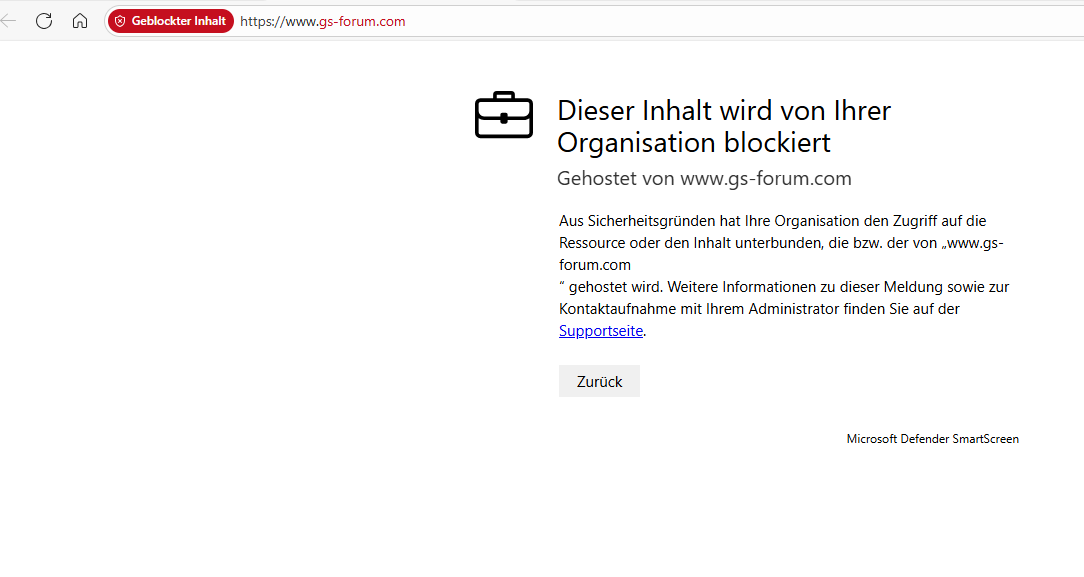Click the 'forum.com' line in message body
Image resolution: width=1084 pixels, height=577 pixels.
[595, 265]
